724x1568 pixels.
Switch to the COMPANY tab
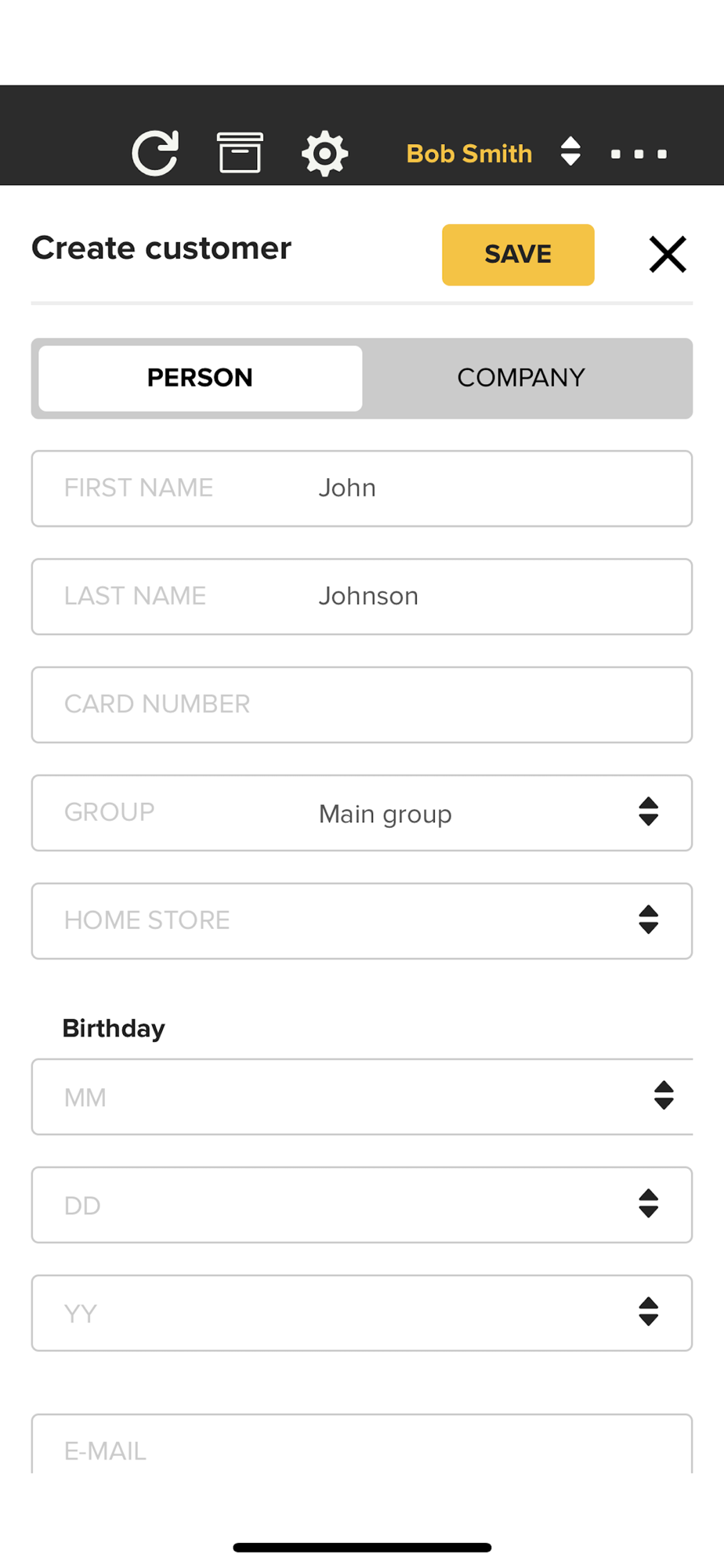pyautogui.click(x=521, y=378)
